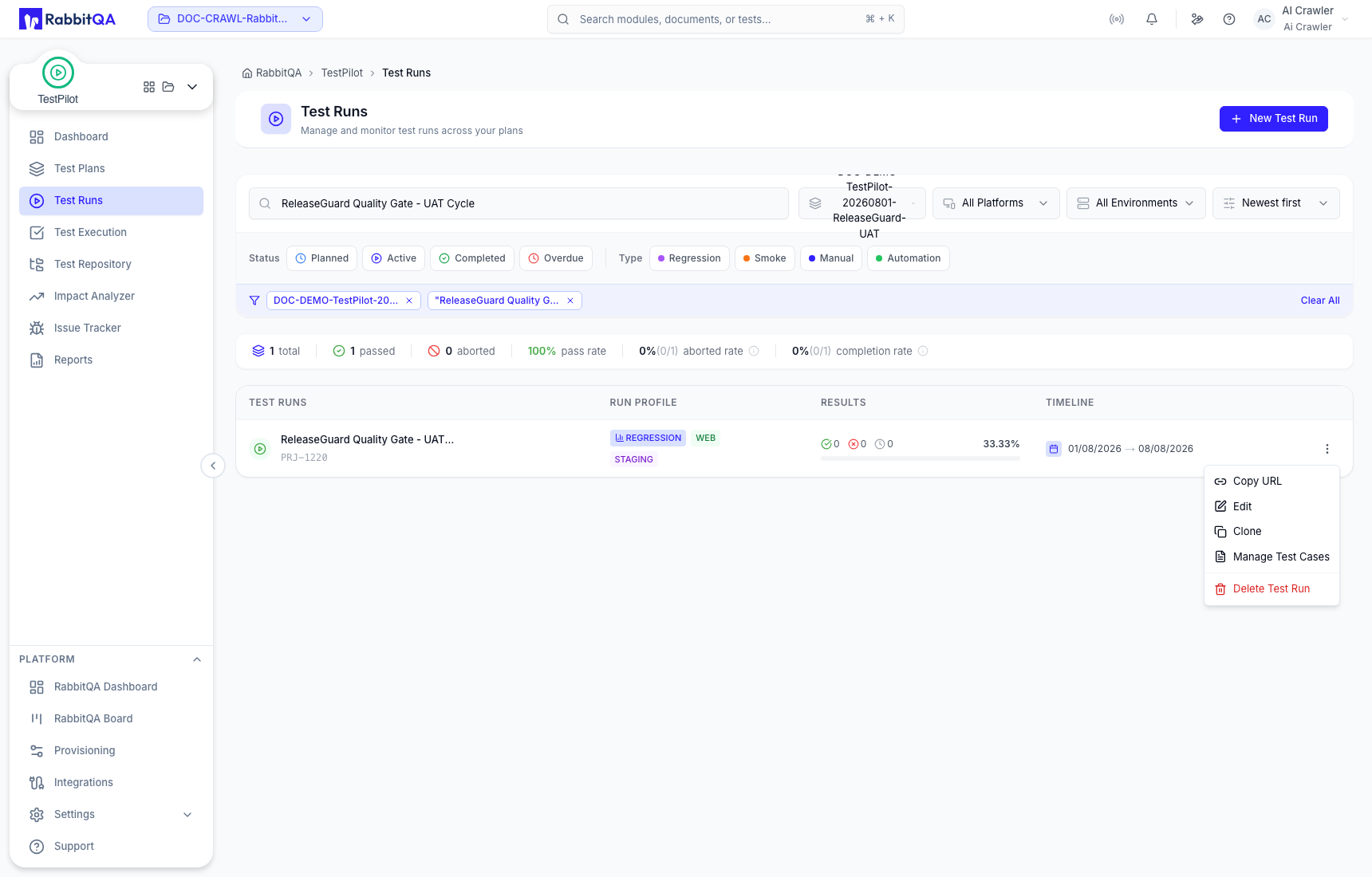Expand the Settings submenu
Screen dimensions: 1372x877
(x=187, y=814)
